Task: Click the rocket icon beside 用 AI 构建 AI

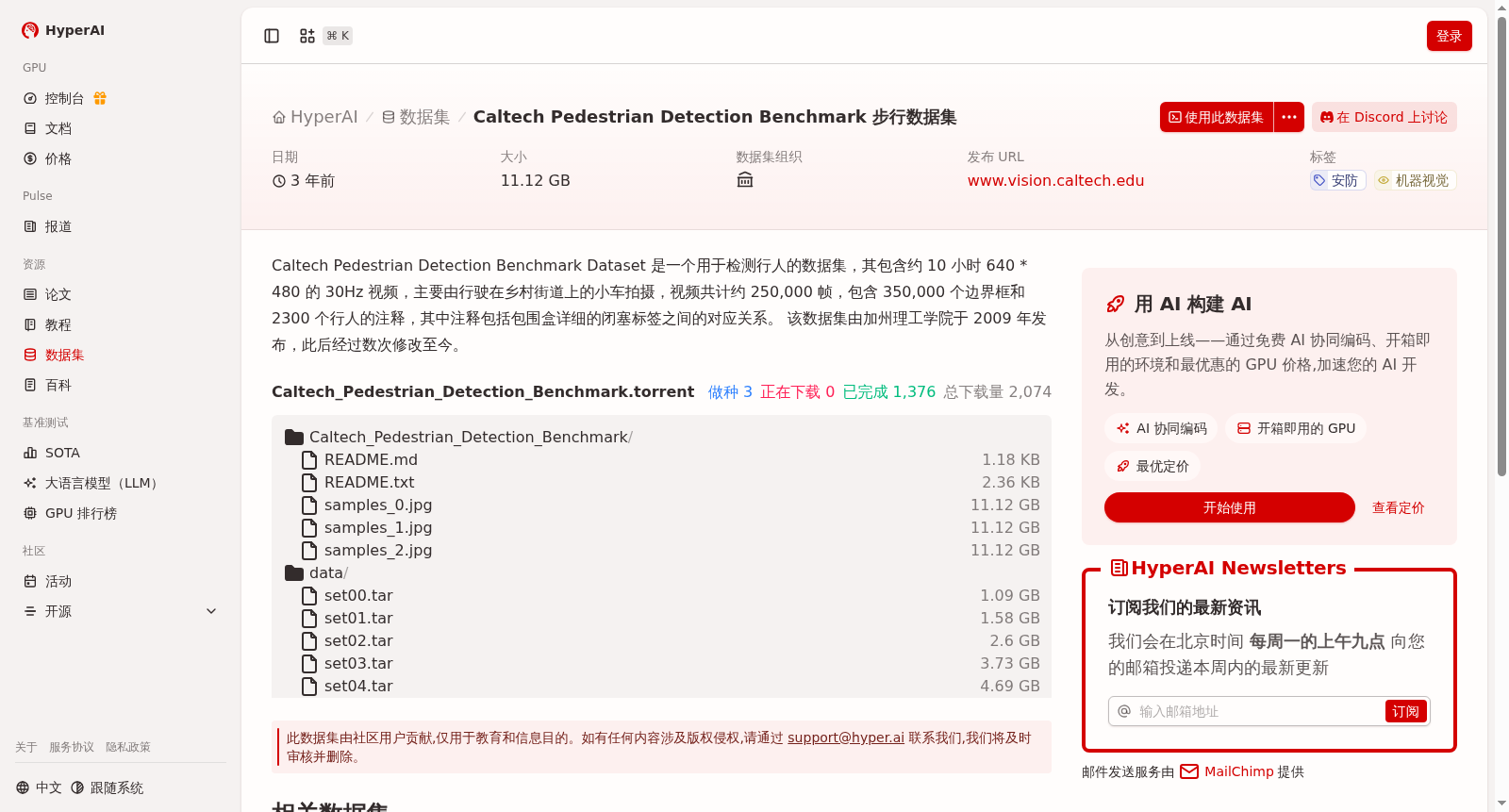Action: 1115,304
